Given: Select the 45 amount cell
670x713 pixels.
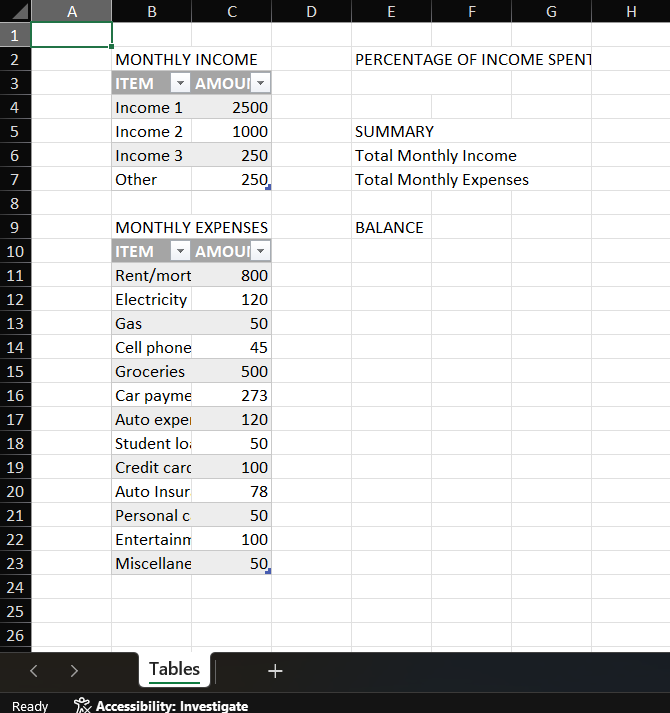Looking at the screenshot, I should [x=232, y=347].
